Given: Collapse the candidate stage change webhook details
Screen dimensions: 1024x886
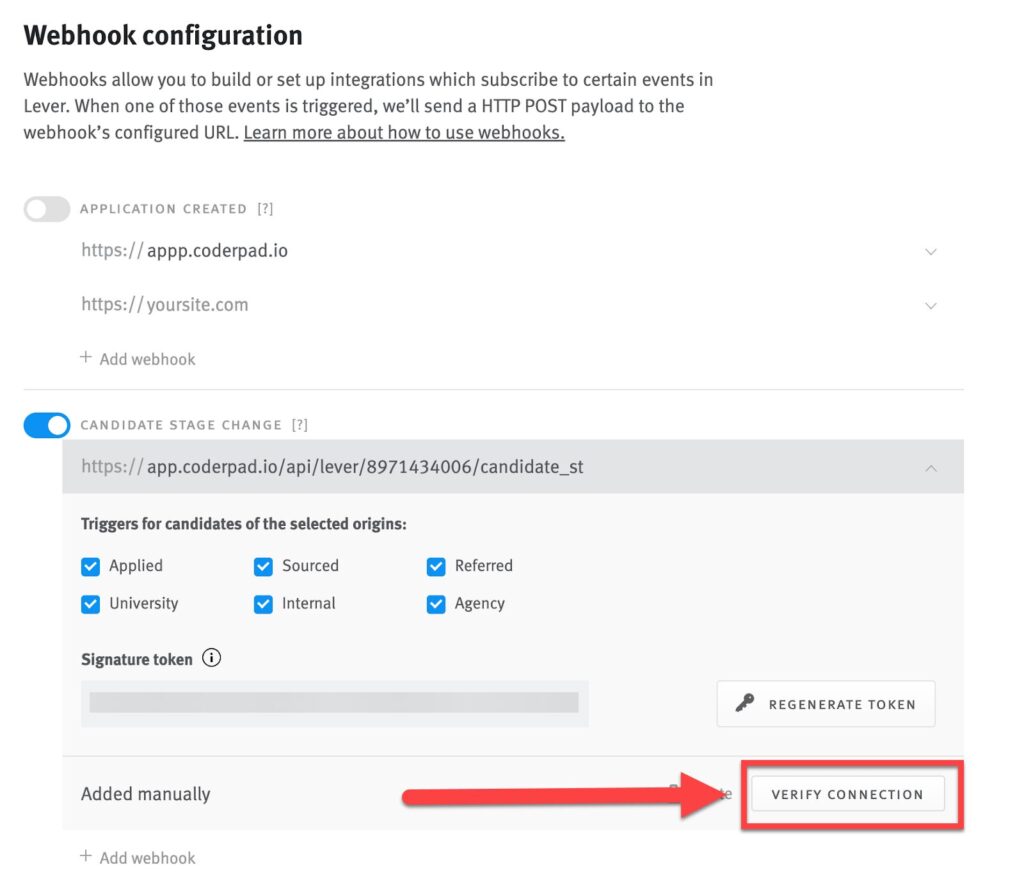Looking at the screenshot, I should coord(931,467).
